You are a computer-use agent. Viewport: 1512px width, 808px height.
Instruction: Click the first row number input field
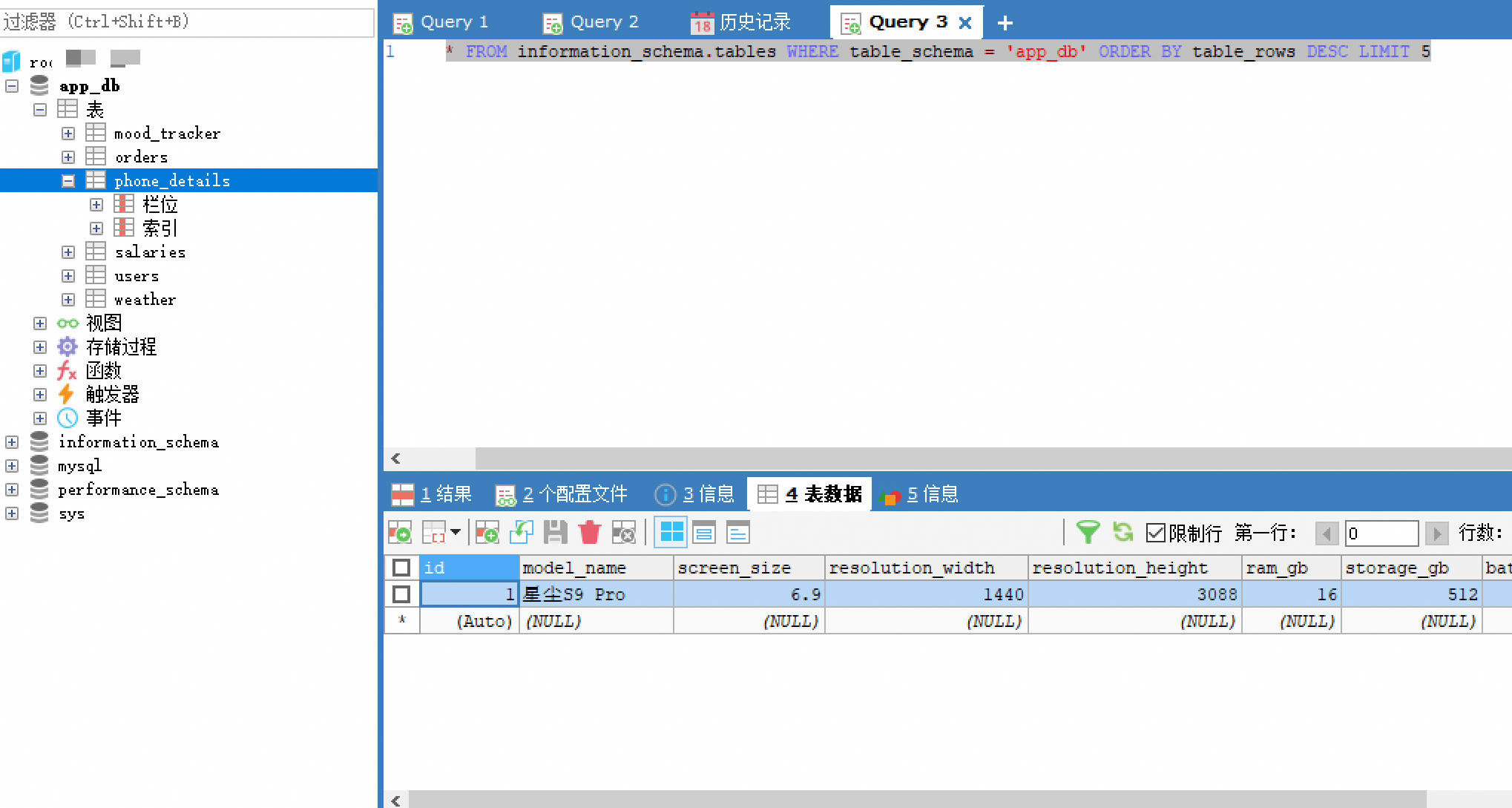(1381, 533)
